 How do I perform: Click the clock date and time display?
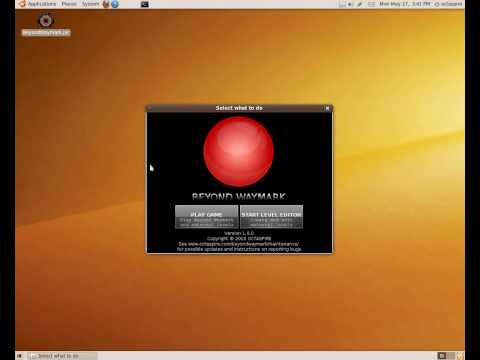tap(405, 4)
